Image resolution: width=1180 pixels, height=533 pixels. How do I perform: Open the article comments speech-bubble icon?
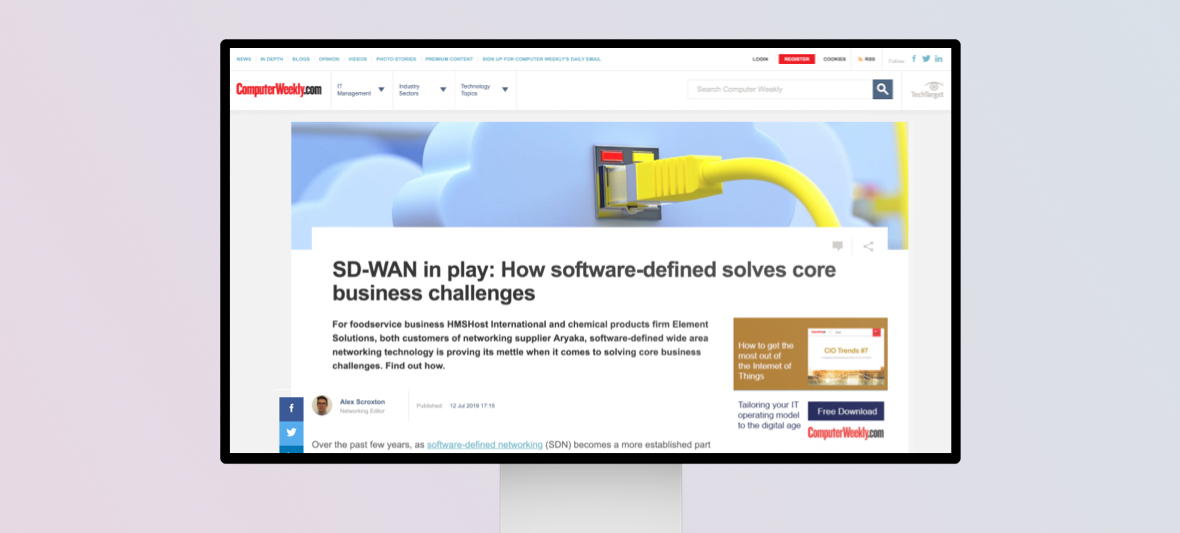pyautogui.click(x=838, y=246)
